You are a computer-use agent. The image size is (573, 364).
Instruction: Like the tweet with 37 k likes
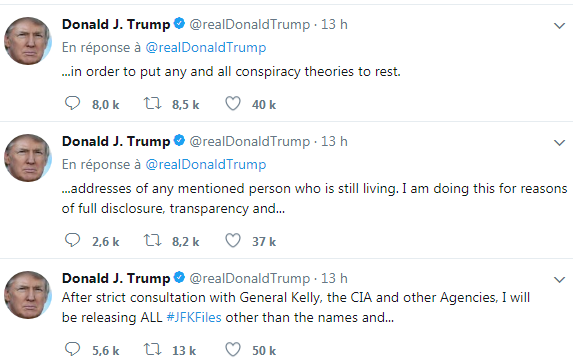233,240
